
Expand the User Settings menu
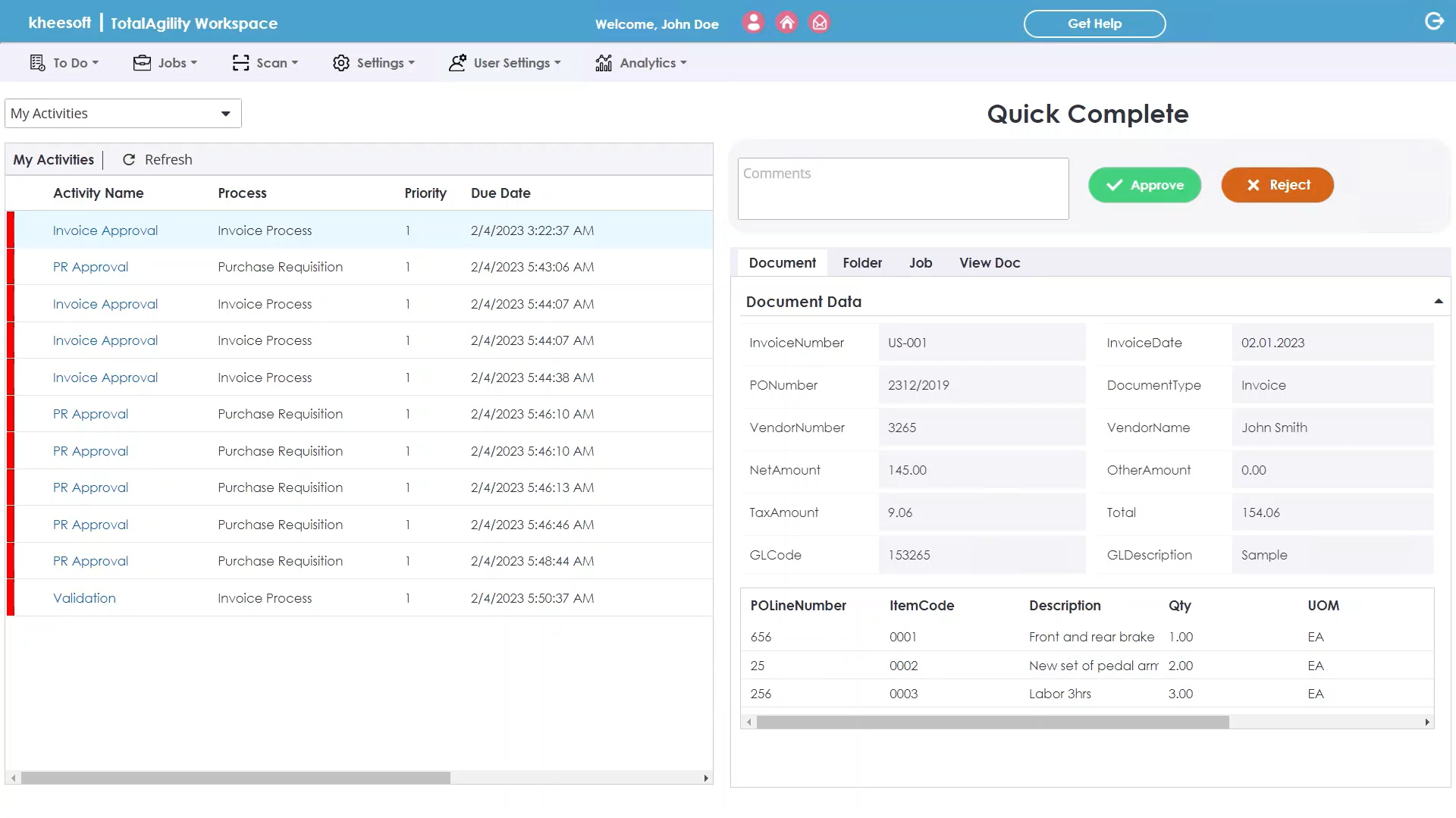tap(504, 63)
